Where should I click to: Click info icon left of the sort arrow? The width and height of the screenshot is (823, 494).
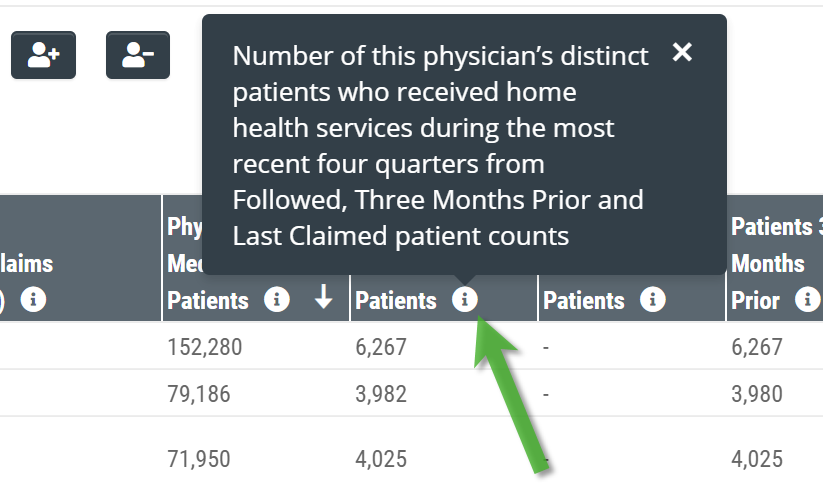(x=277, y=299)
